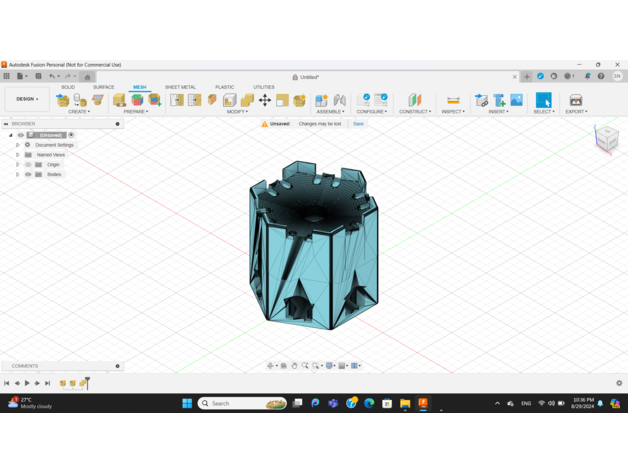Toggle visibility of the Bodies folder
This screenshot has height=472, width=628.
pos(28,174)
